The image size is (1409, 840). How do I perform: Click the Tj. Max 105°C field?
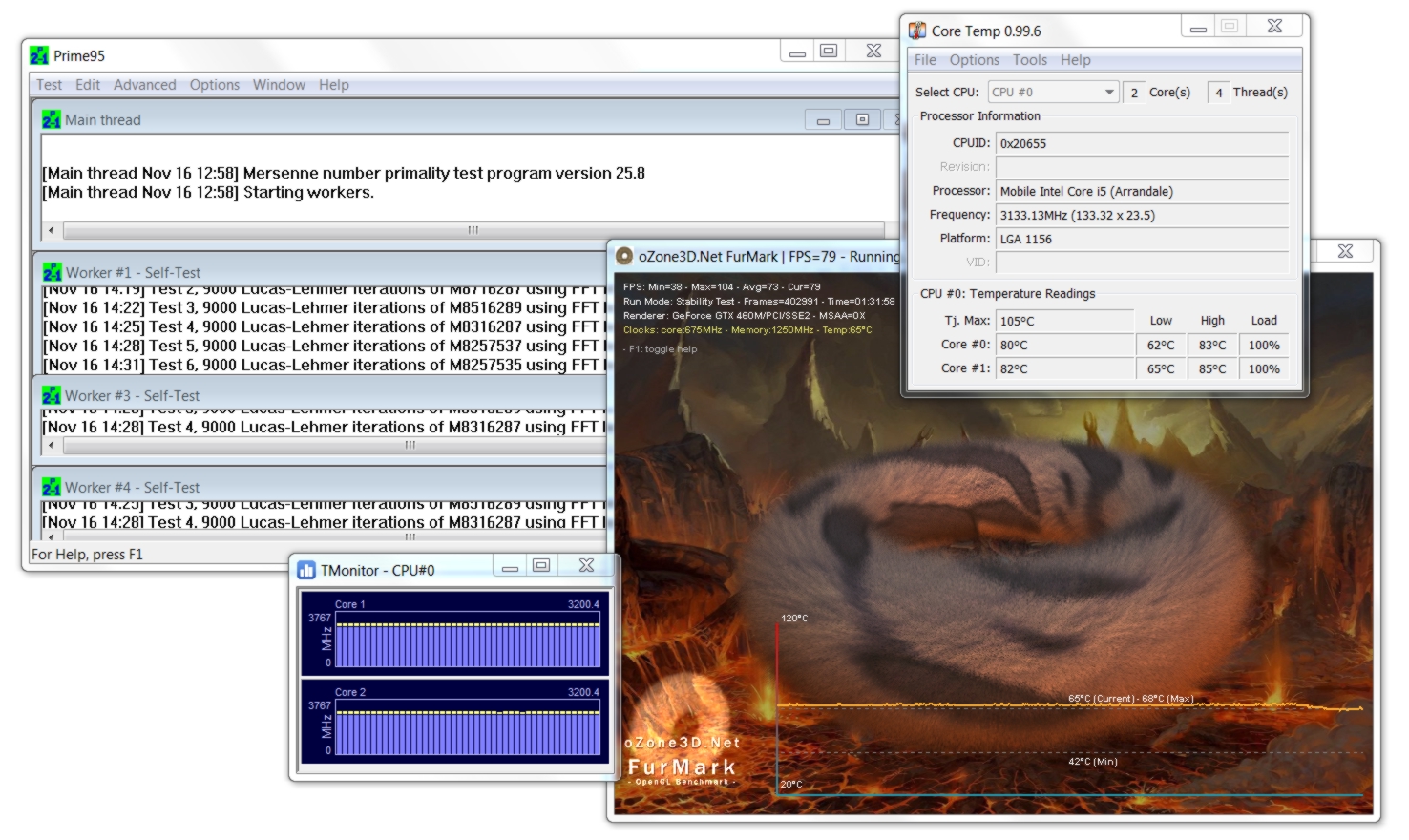(x=1064, y=322)
